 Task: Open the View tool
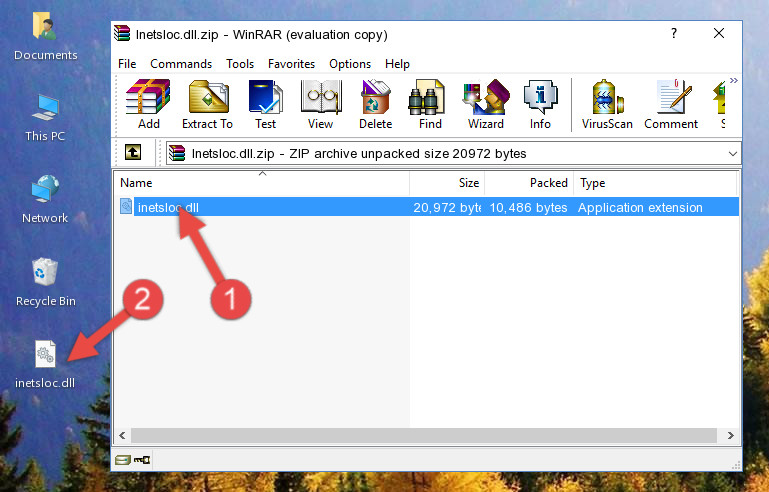(x=321, y=104)
